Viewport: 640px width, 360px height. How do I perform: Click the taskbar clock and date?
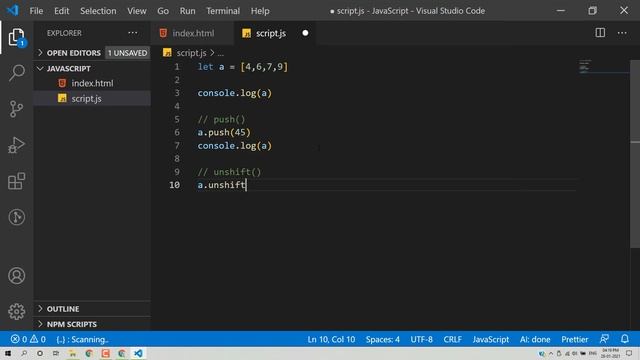click(x=610, y=353)
